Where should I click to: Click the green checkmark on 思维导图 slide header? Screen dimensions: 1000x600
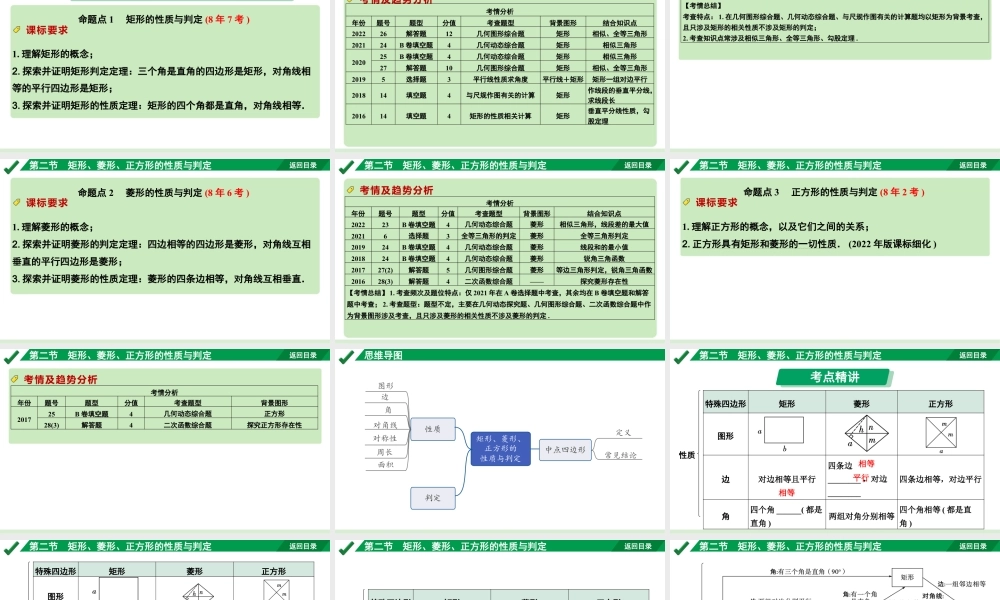(348, 355)
